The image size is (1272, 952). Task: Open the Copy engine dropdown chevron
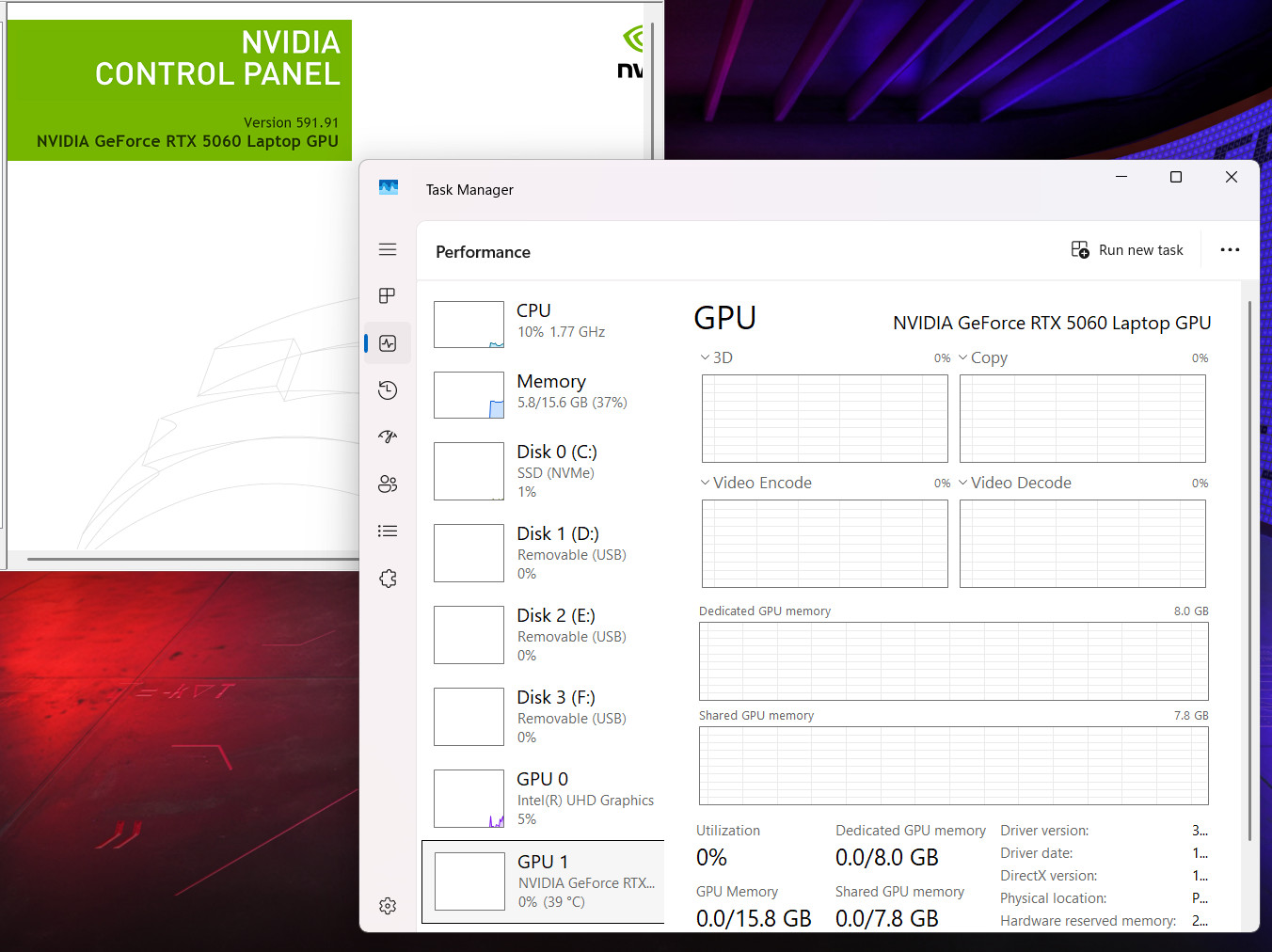coord(962,357)
